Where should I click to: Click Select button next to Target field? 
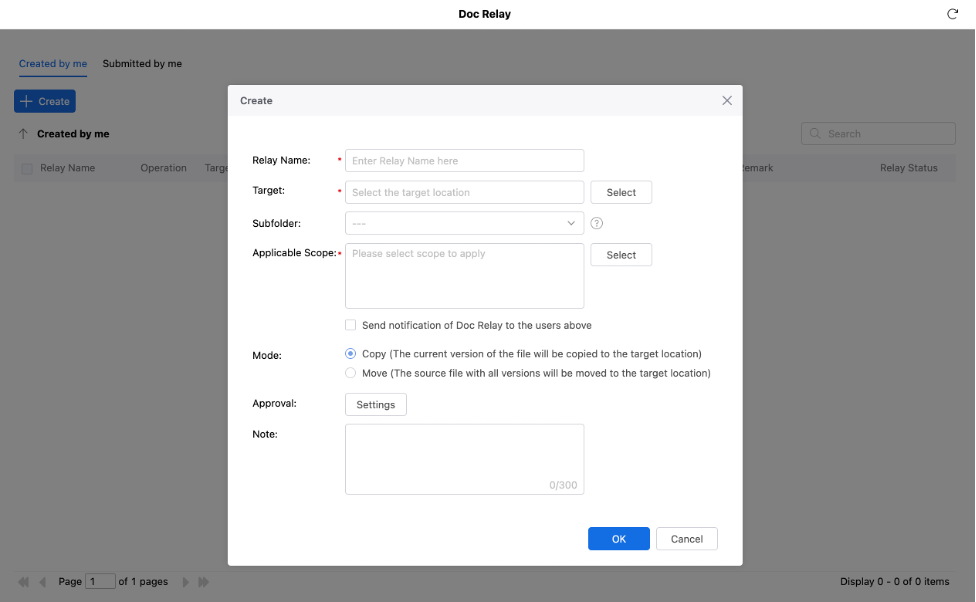pyautogui.click(x=621, y=192)
